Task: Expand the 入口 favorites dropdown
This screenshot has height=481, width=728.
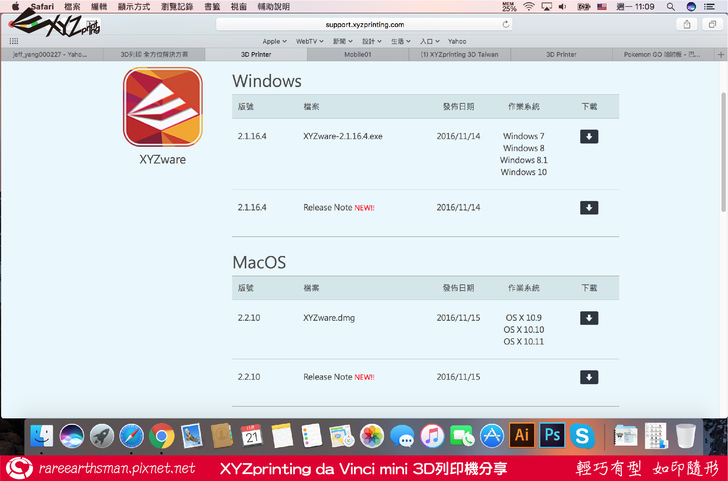Action: pos(429,41)
